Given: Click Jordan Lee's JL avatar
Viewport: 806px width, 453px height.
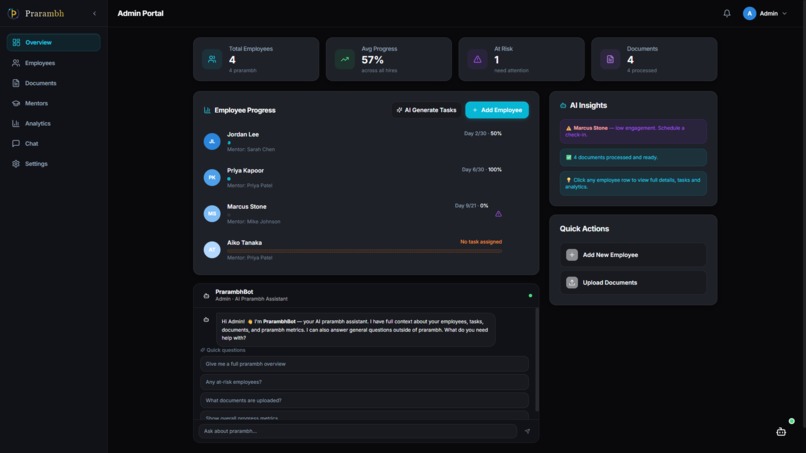Looking at the screenshot, I should tap(212, 141).
